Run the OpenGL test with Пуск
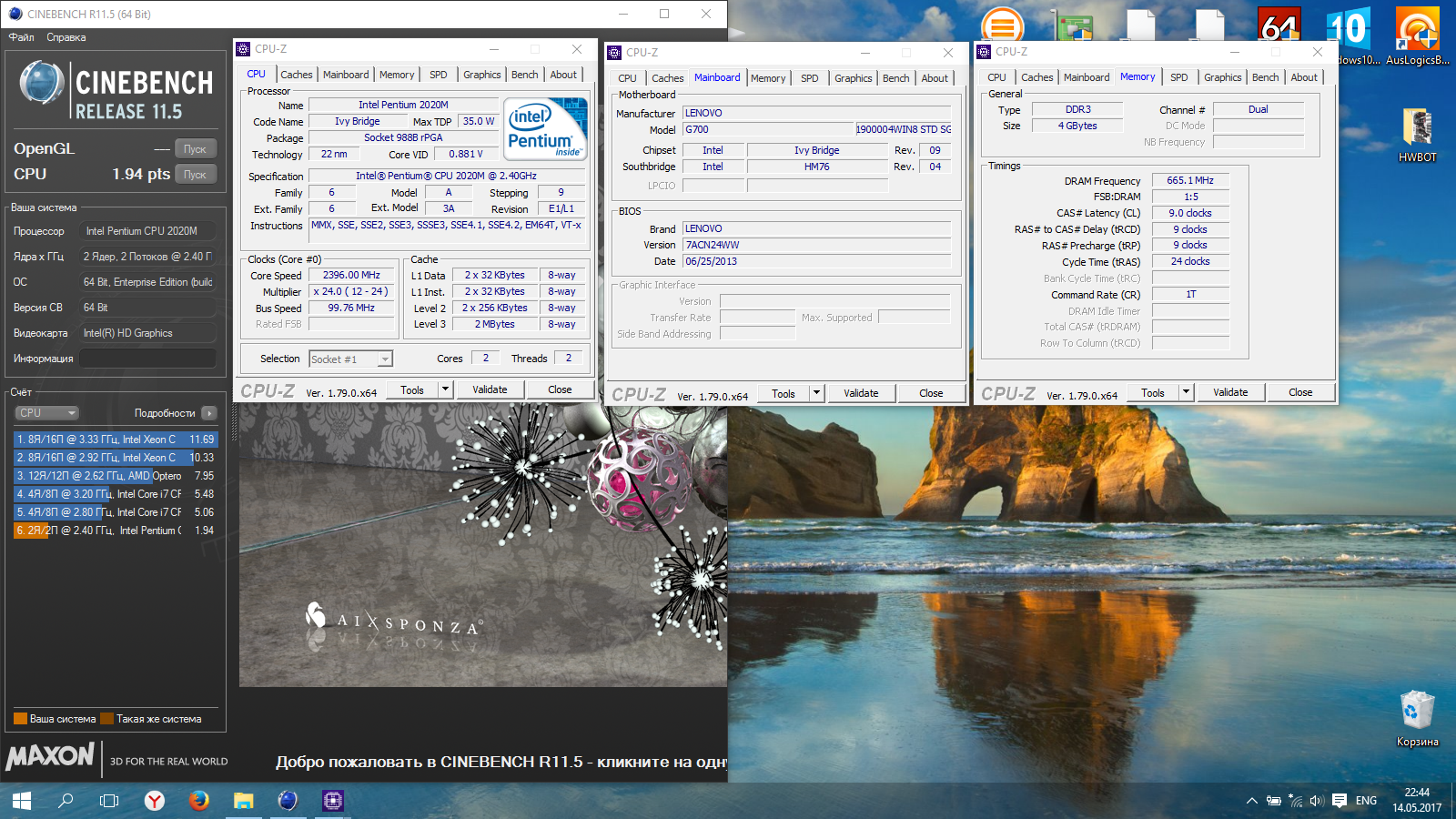The width and height of the screenshot is (1456, 819). coord(196,149)
